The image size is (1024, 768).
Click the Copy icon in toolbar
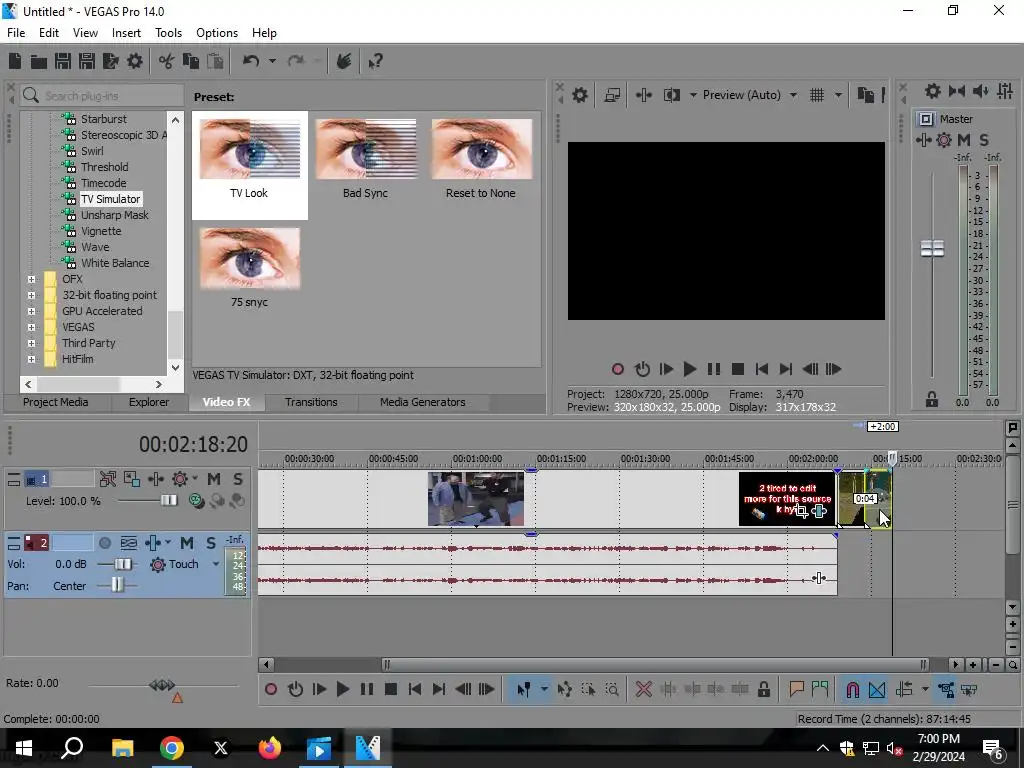click(191, 61)
